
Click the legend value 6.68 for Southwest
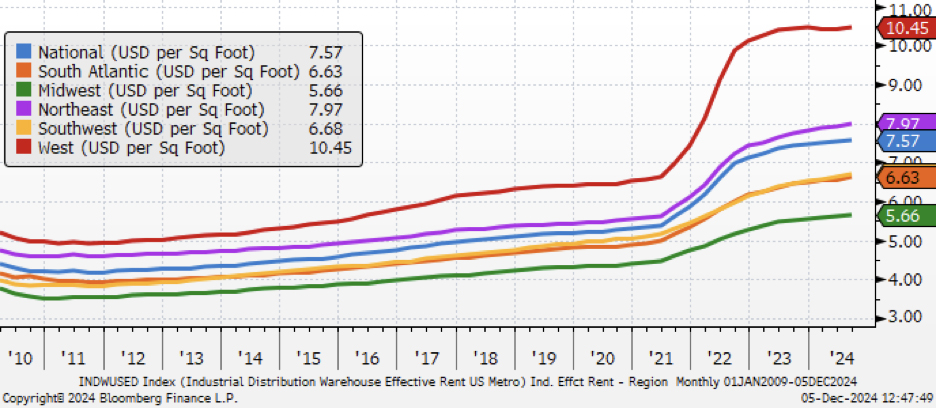coord(326,129)
